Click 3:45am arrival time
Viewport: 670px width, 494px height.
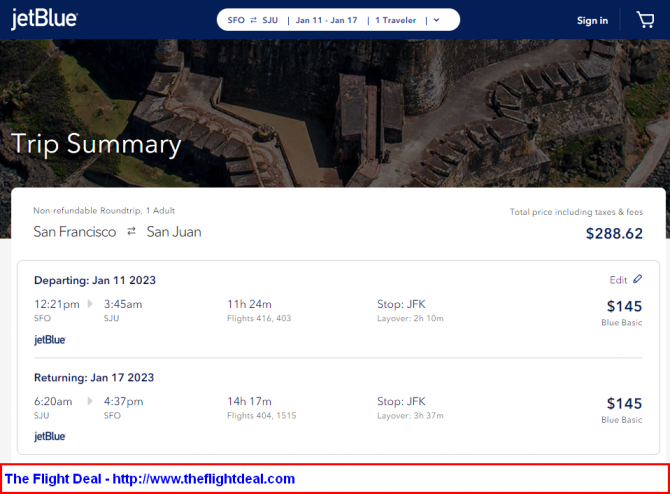(123, 304)
